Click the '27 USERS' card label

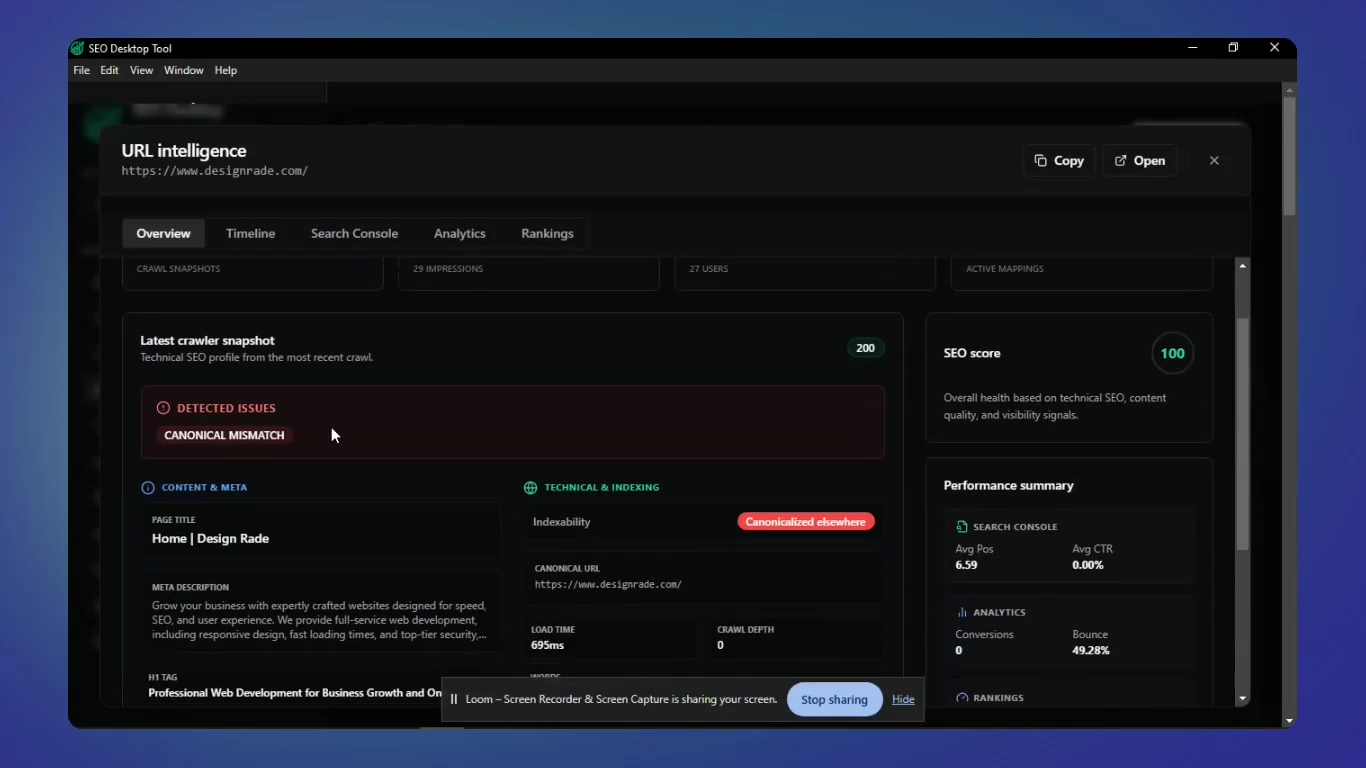[709, 269]
